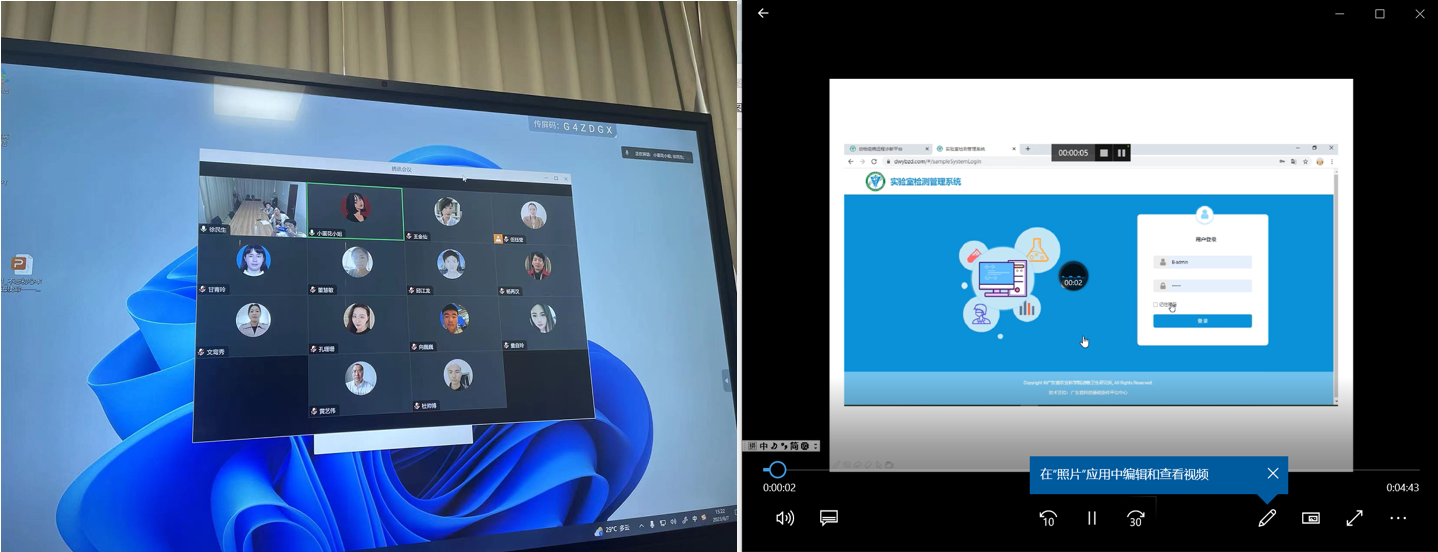Screen dimensions: 1438x552
Task: Click the blue login button
Action: (x=1202, y=321)
